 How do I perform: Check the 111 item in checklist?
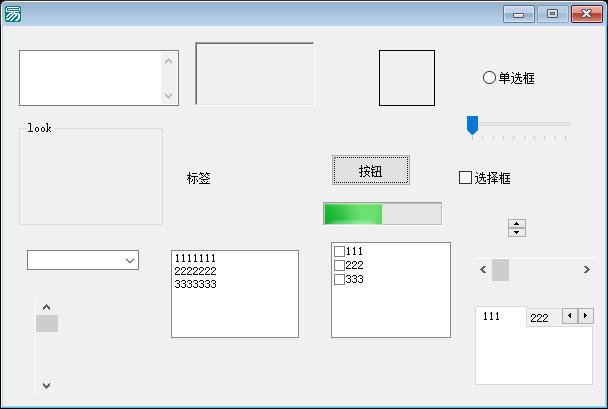(339, 251)
